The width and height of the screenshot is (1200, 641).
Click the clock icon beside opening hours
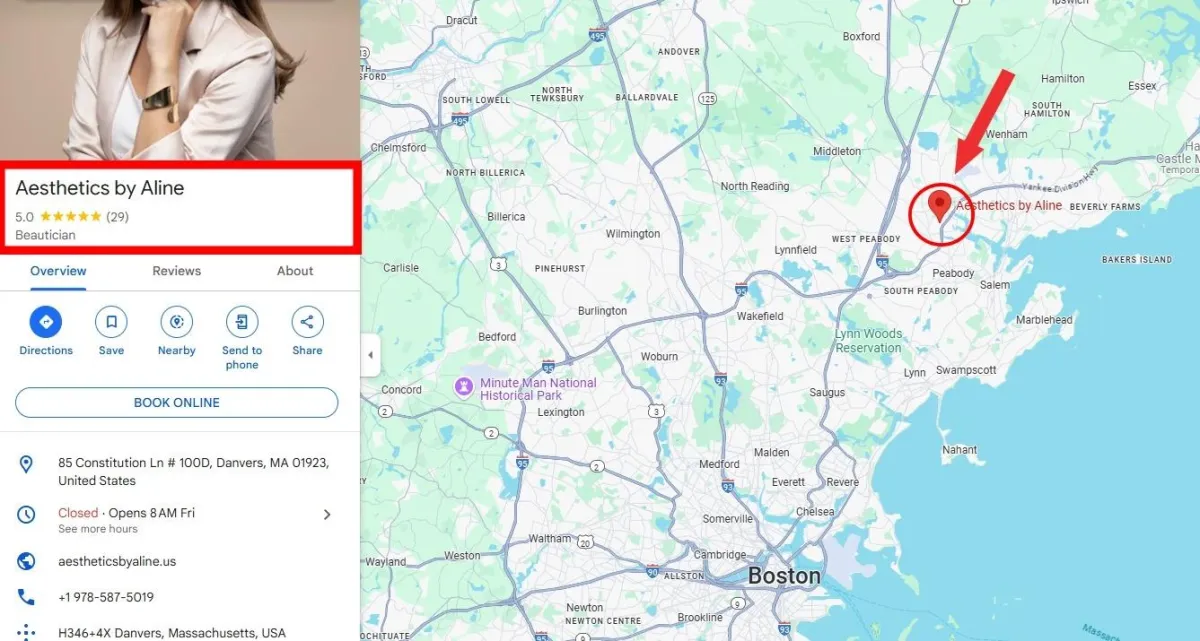coord(27,514)
